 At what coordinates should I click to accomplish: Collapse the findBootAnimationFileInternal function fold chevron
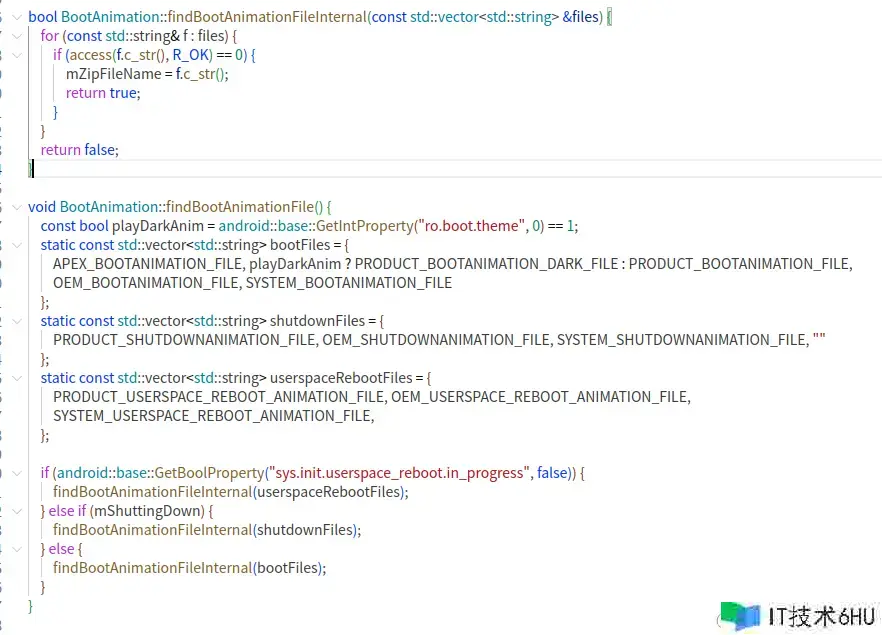17,17
